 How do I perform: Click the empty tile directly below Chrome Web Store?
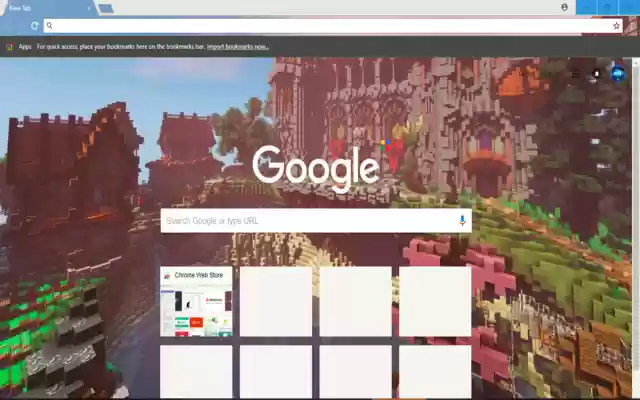click(196, 371)
